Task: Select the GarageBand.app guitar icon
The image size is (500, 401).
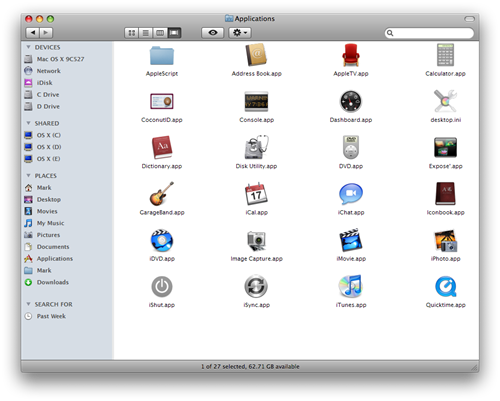Action: [x=162, y=193]
